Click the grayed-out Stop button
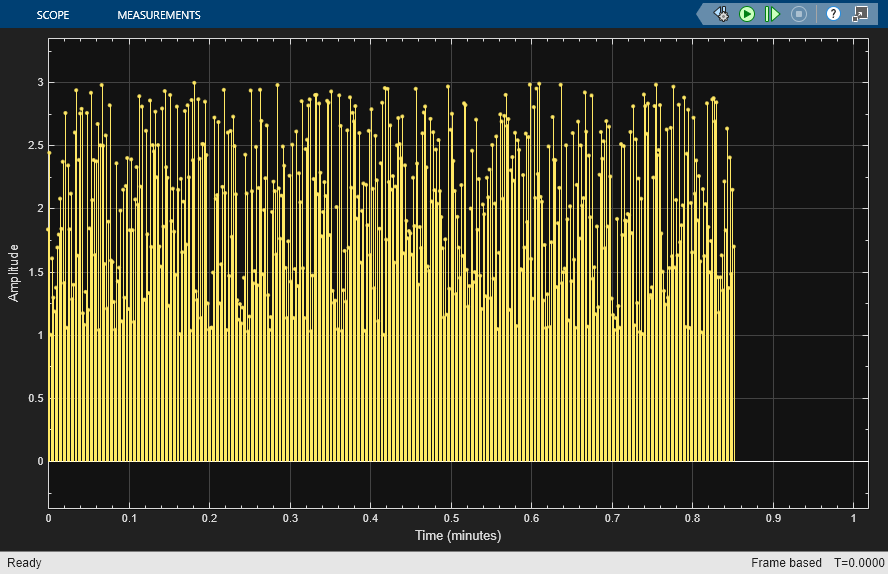 coord(799,14)
